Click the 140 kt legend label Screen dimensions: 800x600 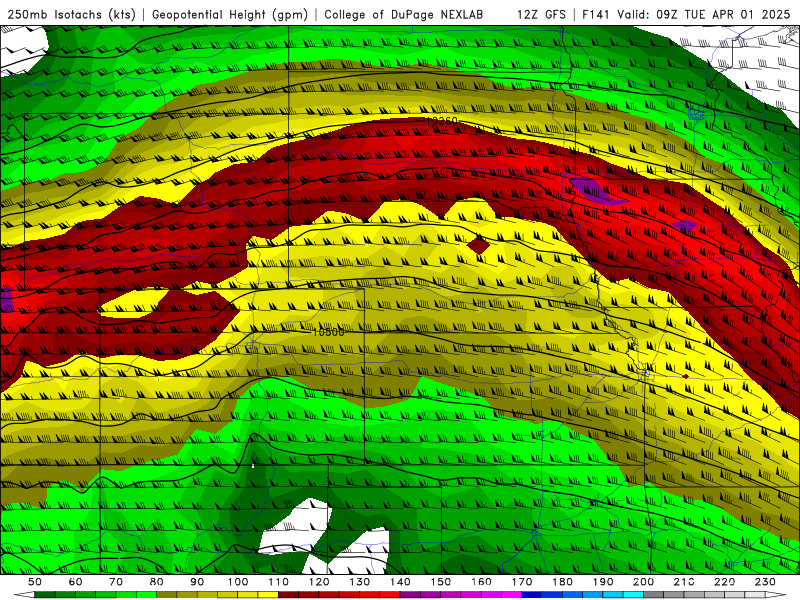tap(400, 582)
